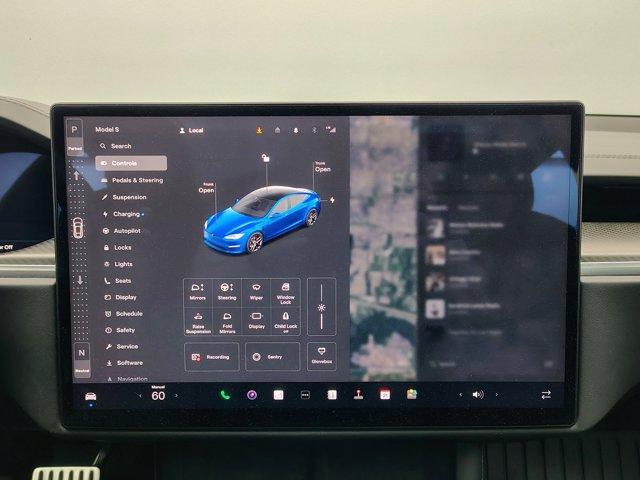Tap the Wiper control
640x480 pixels.
click(x=256, y=292)
